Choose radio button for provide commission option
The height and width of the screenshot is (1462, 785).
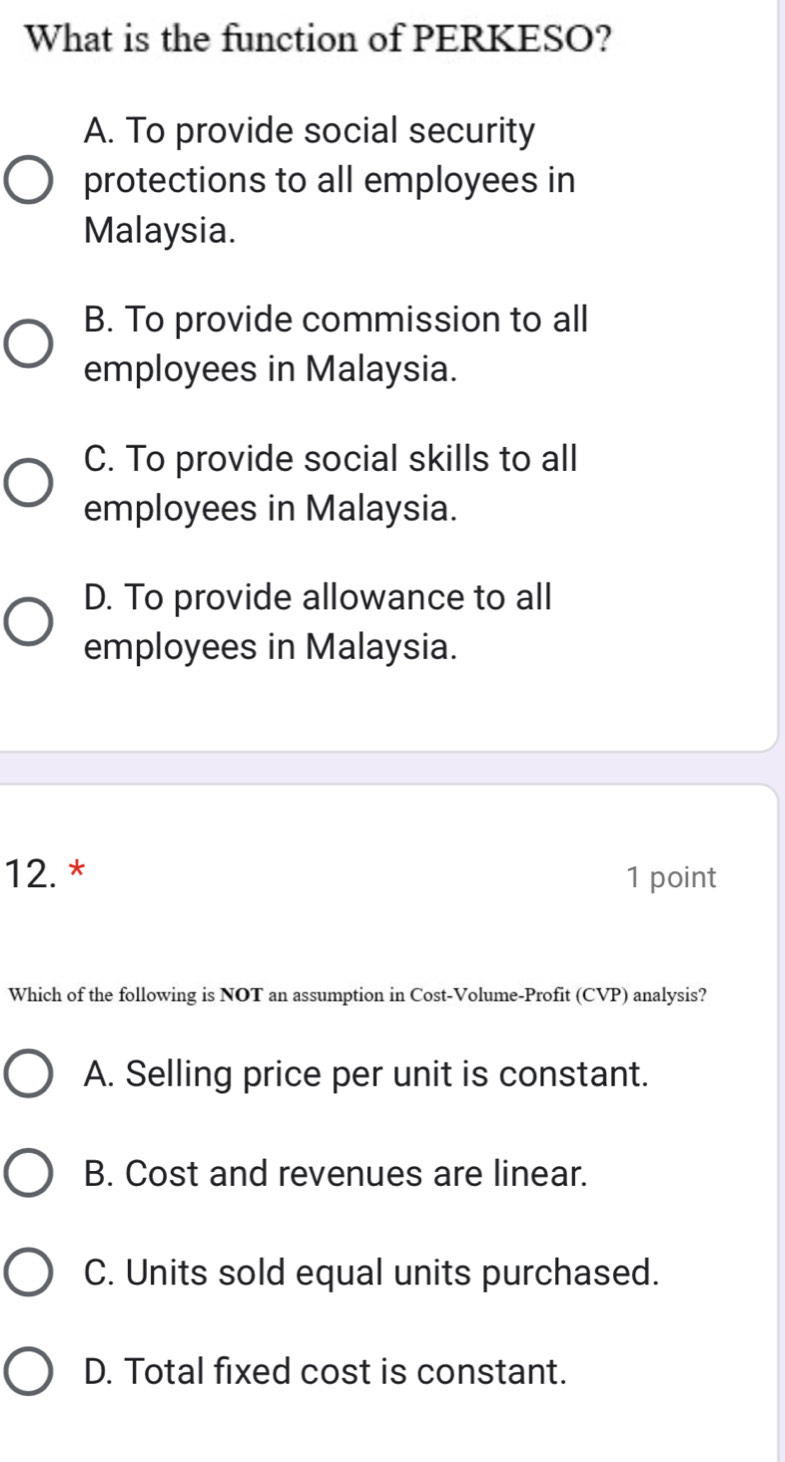point(28,345)
